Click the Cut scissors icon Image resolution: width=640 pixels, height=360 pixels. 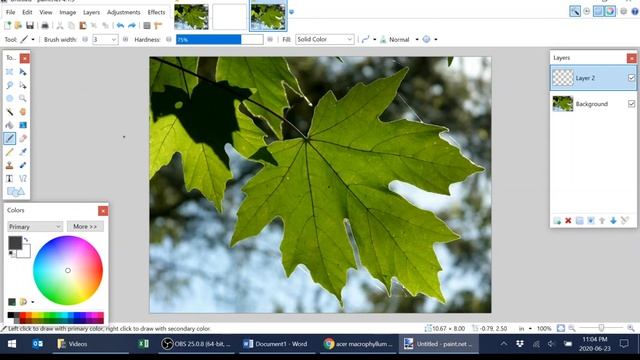[60, 26]
